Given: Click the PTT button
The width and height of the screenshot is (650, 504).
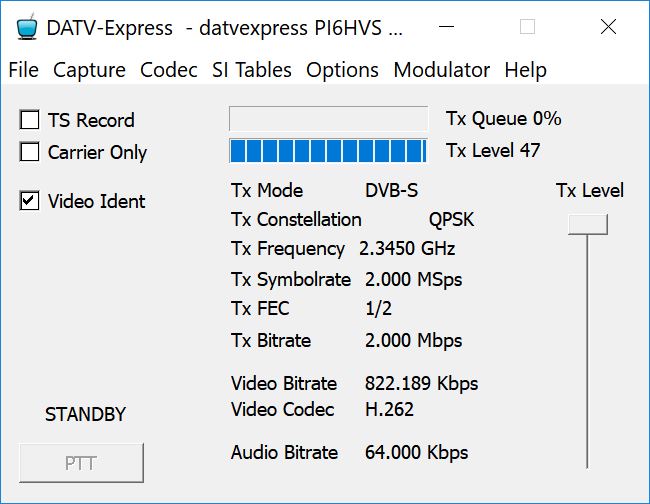Looking at the screenshot, I should 81,463.
